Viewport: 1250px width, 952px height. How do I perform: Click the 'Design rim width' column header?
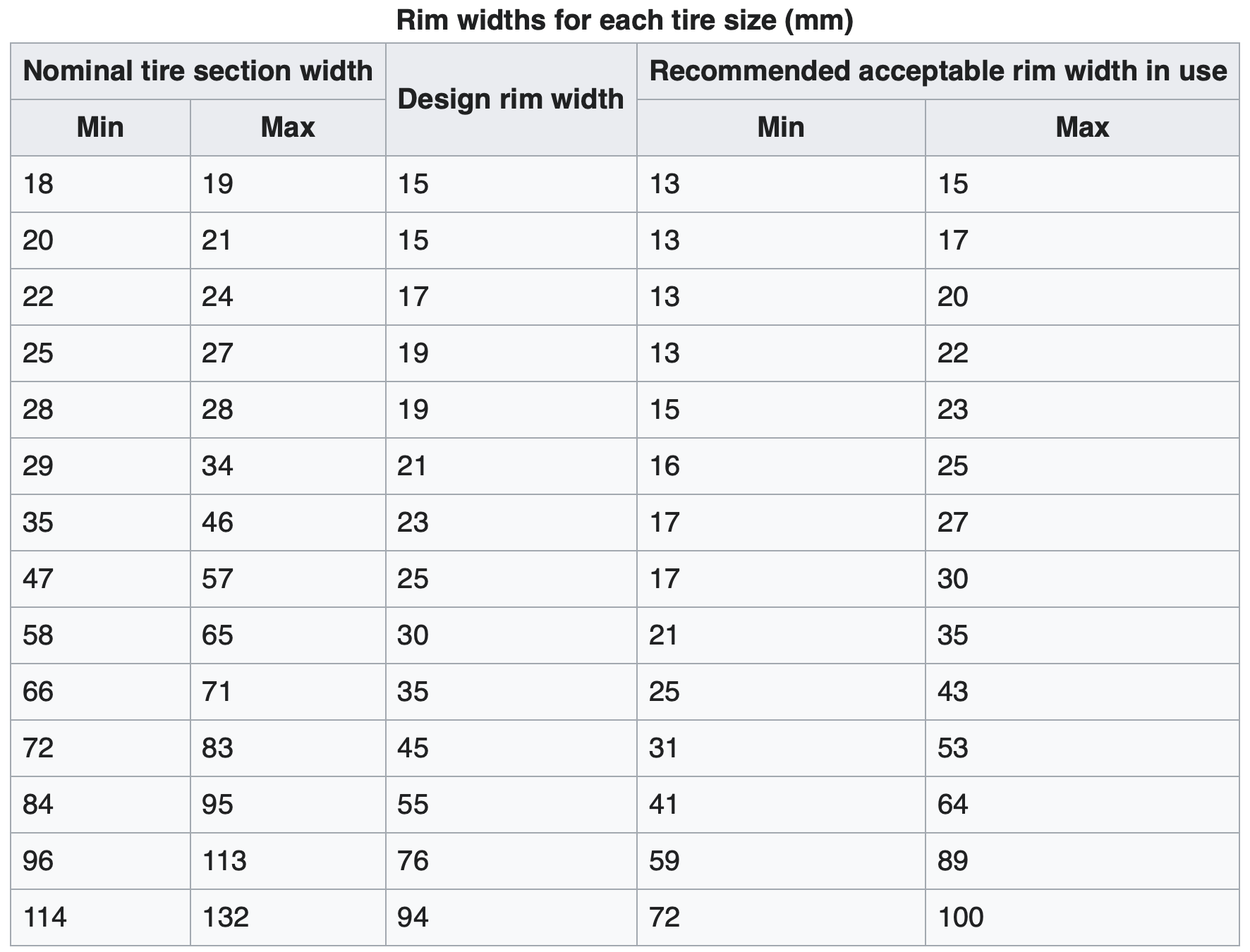point(511,99)
